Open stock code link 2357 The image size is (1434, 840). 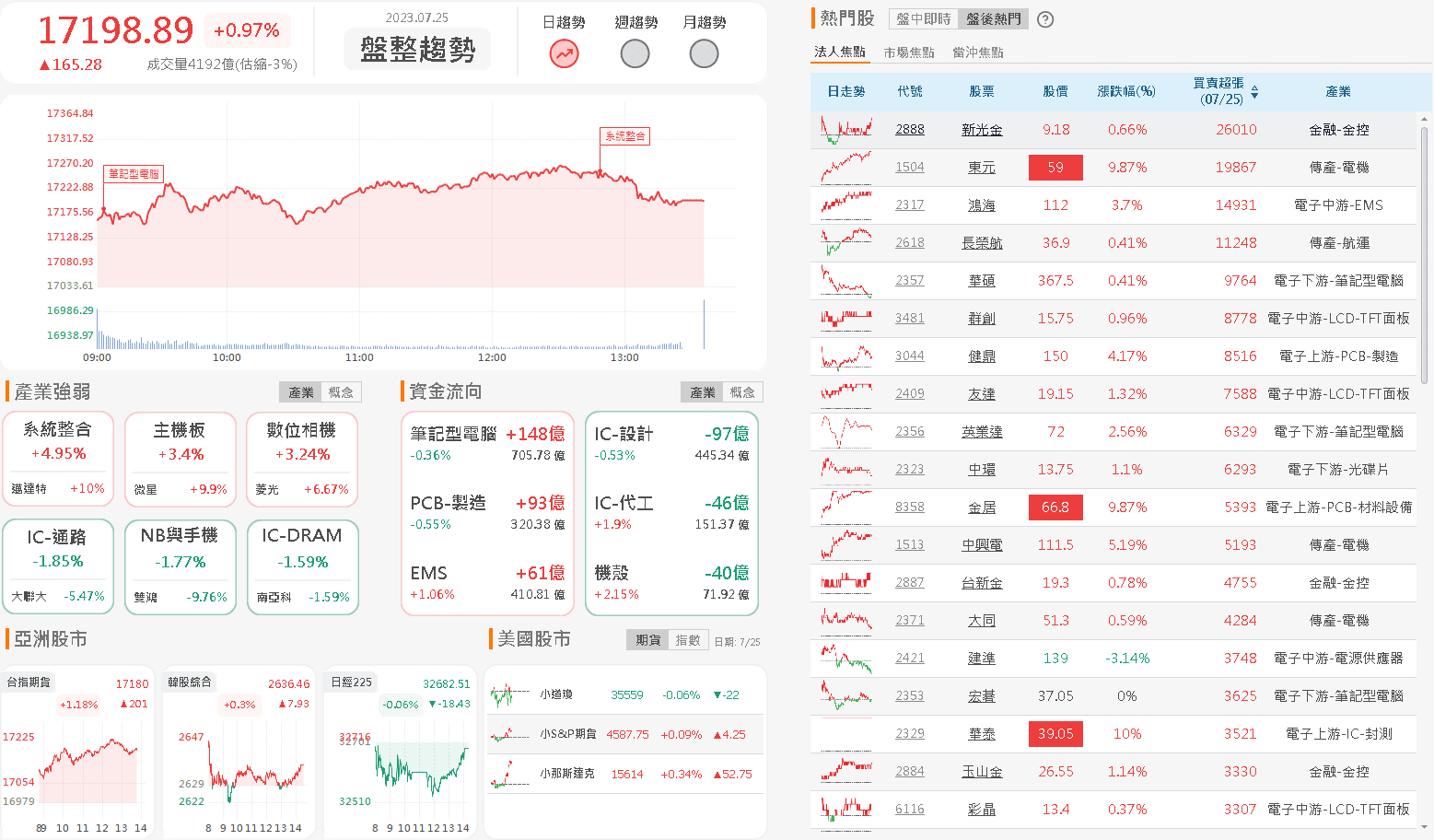tap(910, 281)
